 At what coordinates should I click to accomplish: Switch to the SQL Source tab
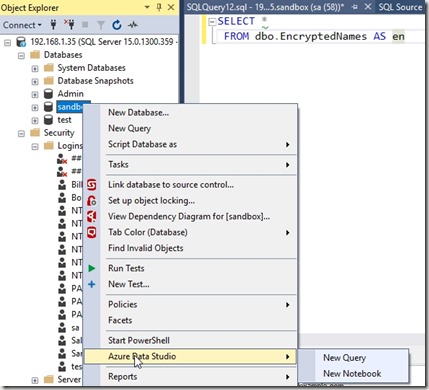(x=400, y=7)
